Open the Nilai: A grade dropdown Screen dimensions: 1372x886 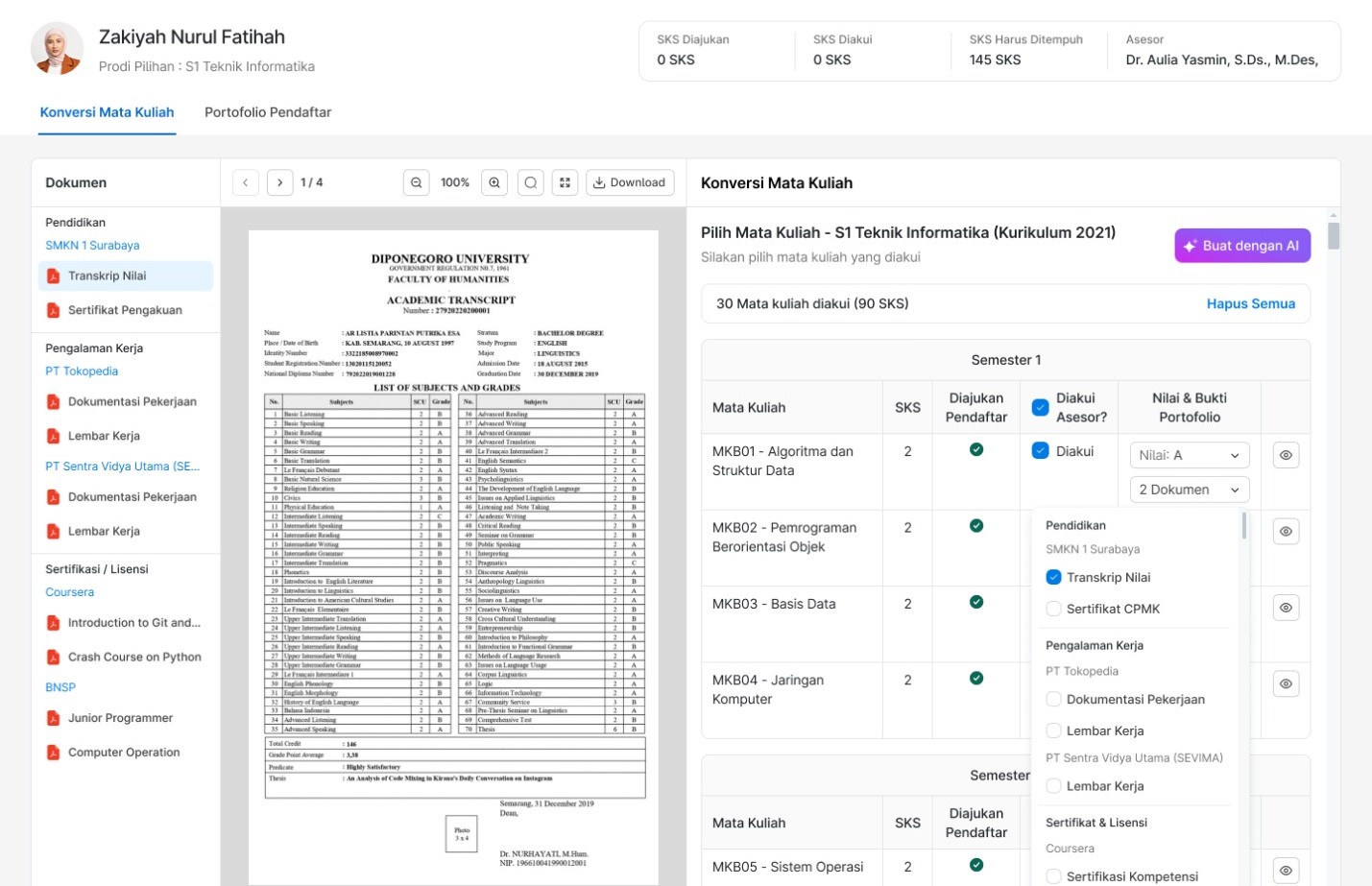[x=1189, y=455]
